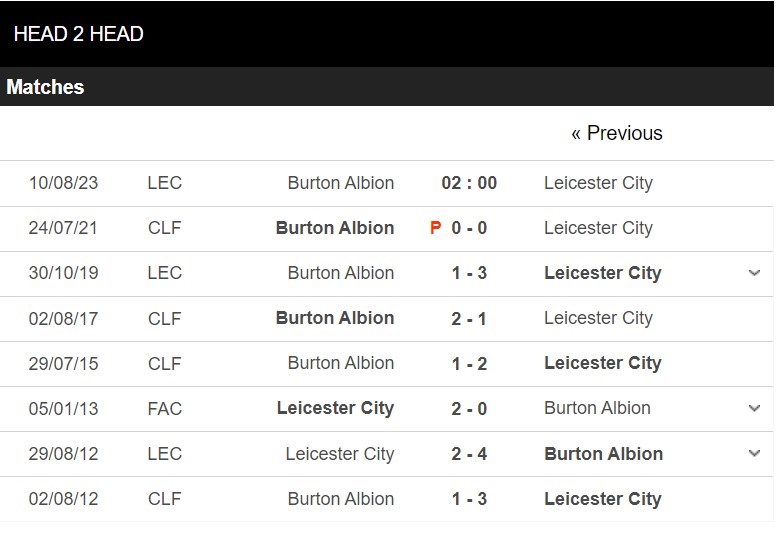Click the CLF label on 02/08/12 row
The height and width of the screenshot is (535, 777).
coord(165,499)
